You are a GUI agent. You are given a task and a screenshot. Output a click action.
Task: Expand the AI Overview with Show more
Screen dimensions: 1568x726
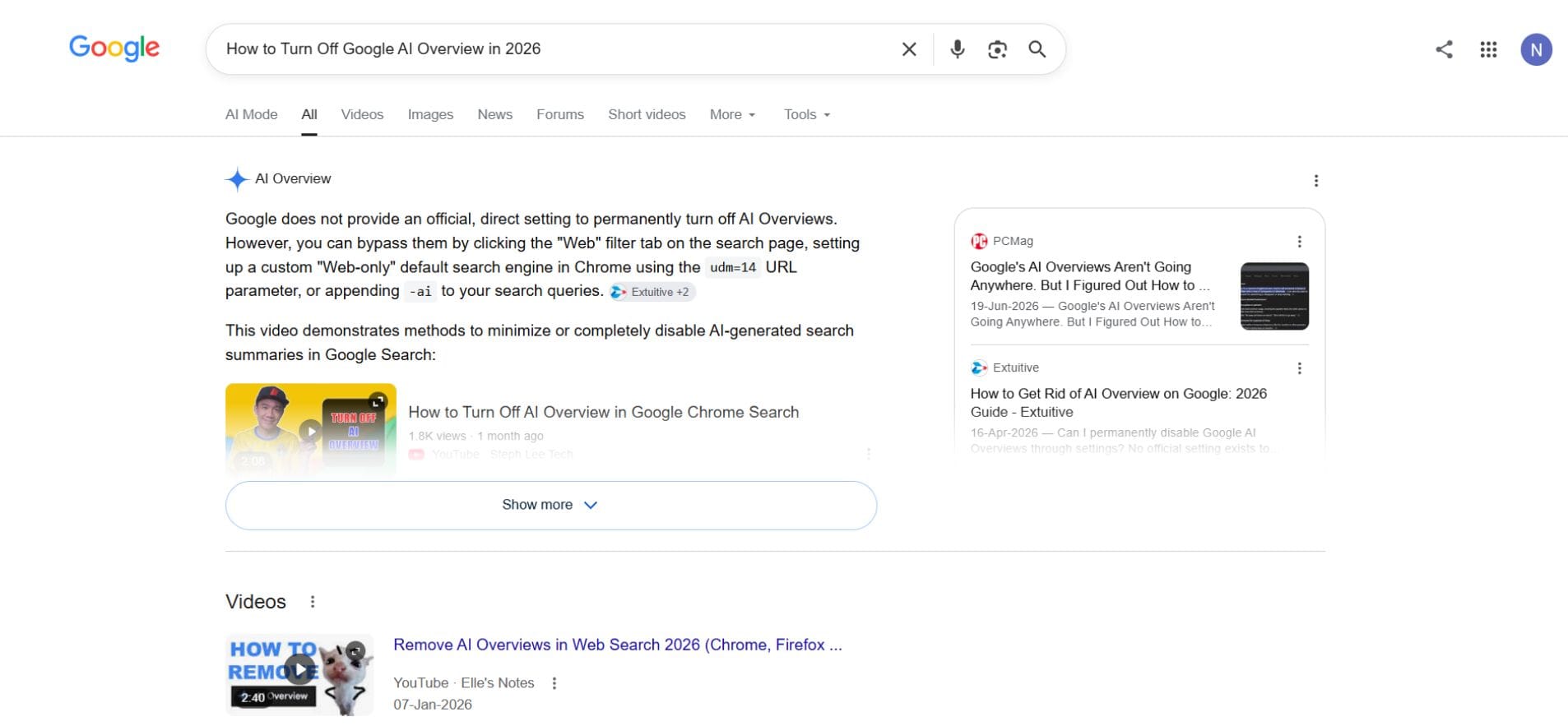coord(551,505)
